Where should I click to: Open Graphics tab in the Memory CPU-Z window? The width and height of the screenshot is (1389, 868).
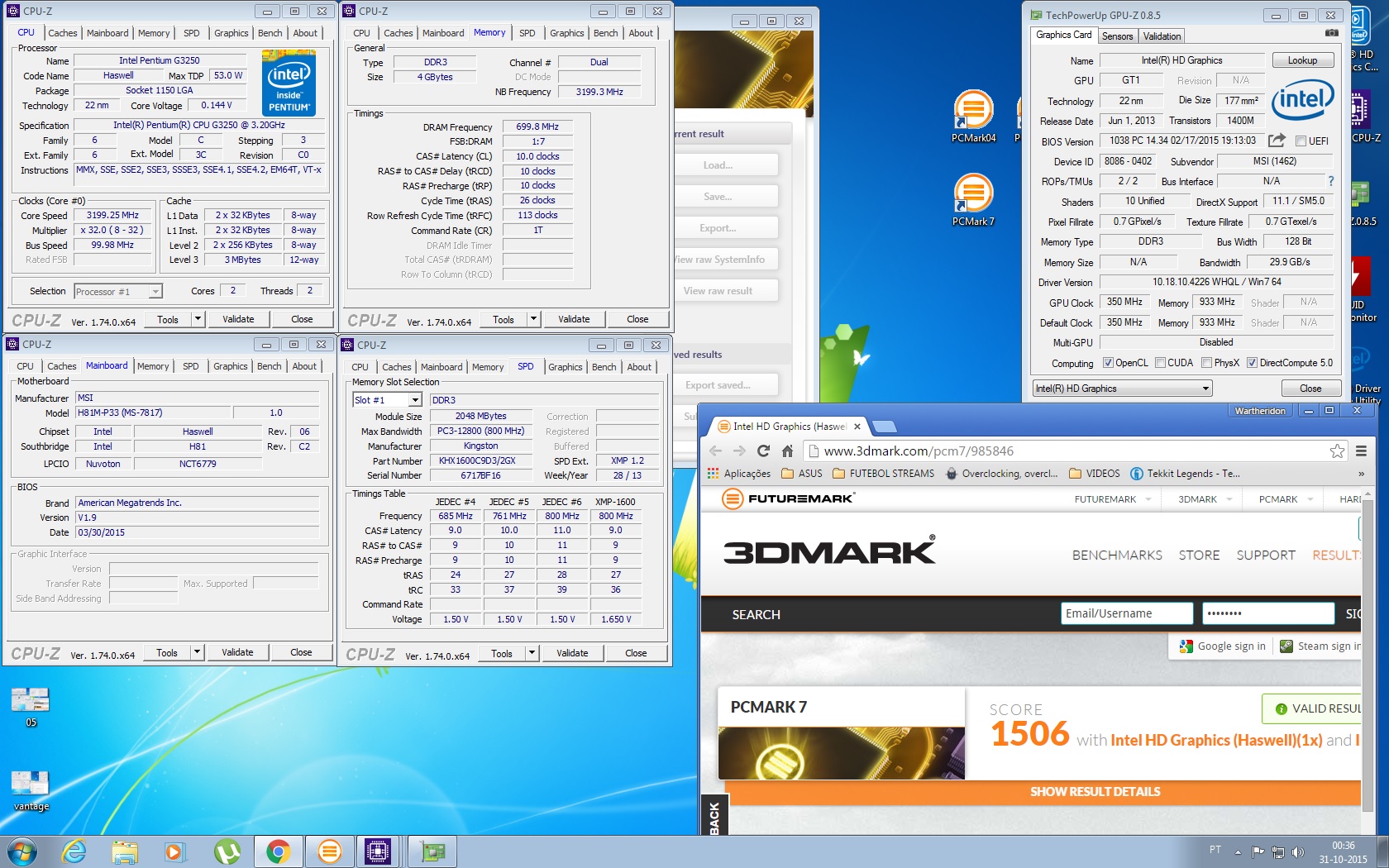(566, 33)
